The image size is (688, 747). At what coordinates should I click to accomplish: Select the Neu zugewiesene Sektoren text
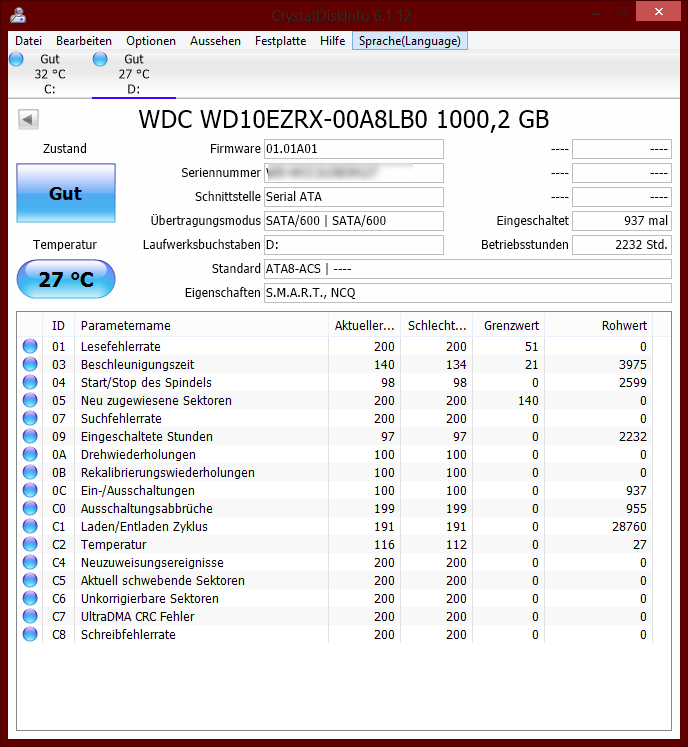[156, 401]
